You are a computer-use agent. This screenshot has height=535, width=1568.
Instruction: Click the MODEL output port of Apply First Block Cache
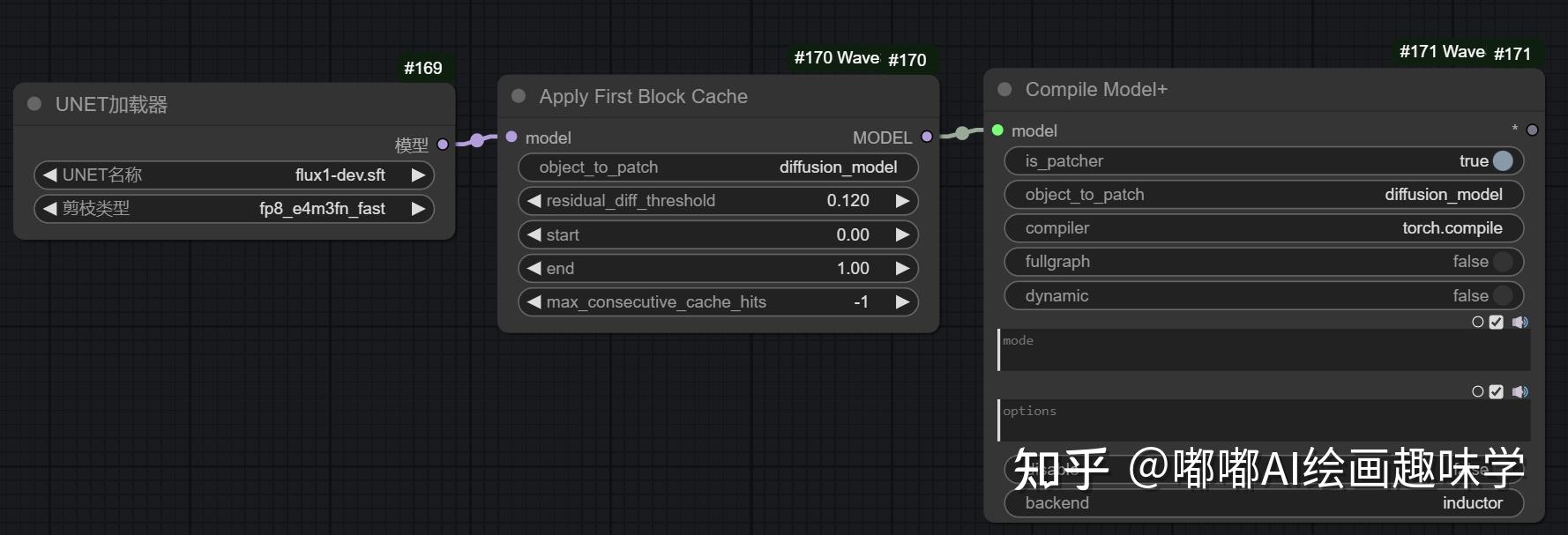pyautogui.click(x=927, y=137)
